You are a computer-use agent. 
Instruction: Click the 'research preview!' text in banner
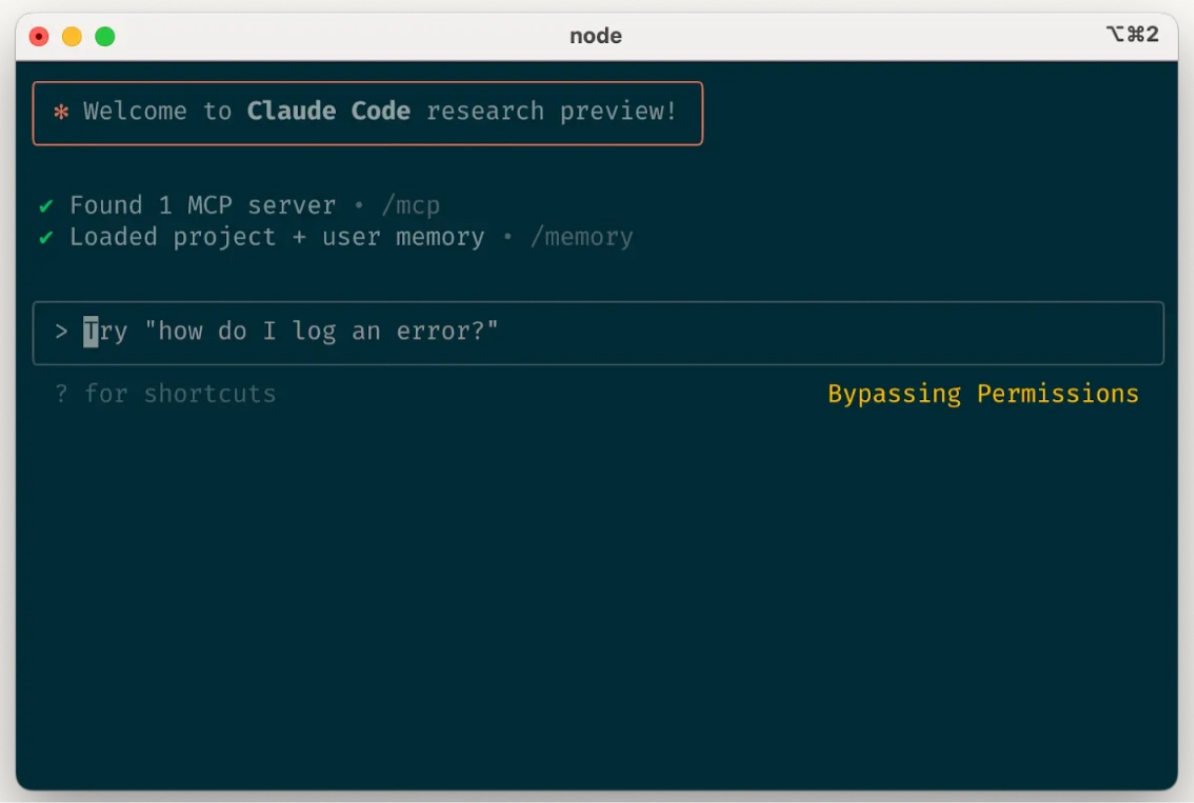tap(551, 111)
